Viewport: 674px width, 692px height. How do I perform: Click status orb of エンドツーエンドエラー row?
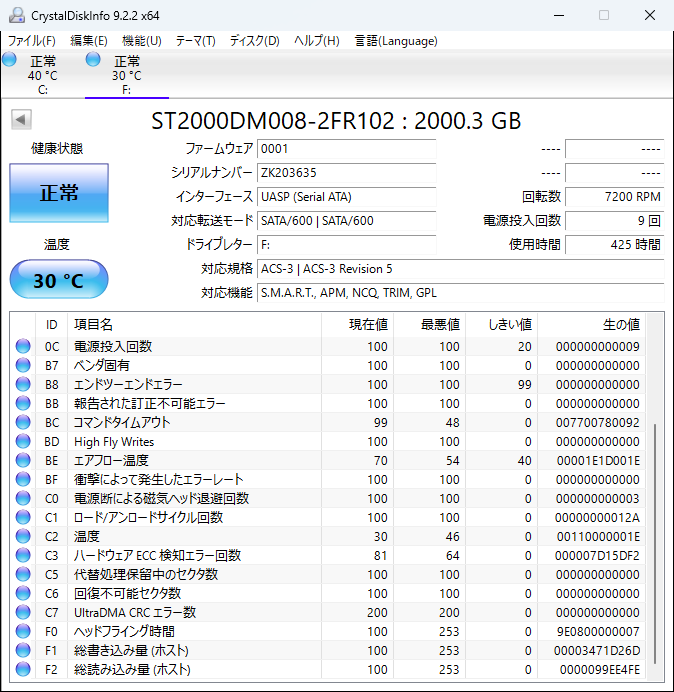tap(23, 384)
